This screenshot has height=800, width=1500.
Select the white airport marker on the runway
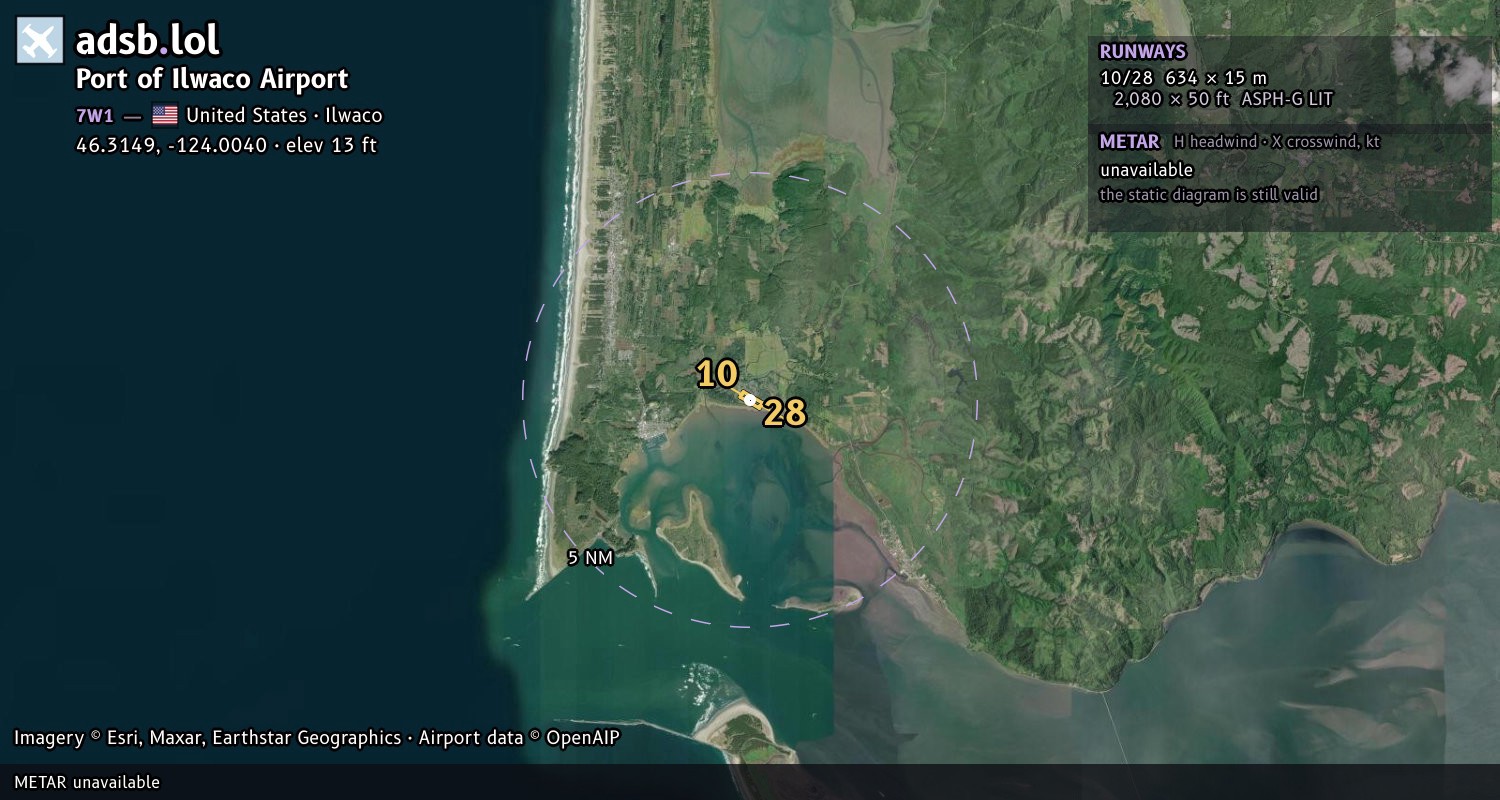(x=749, y=399)
